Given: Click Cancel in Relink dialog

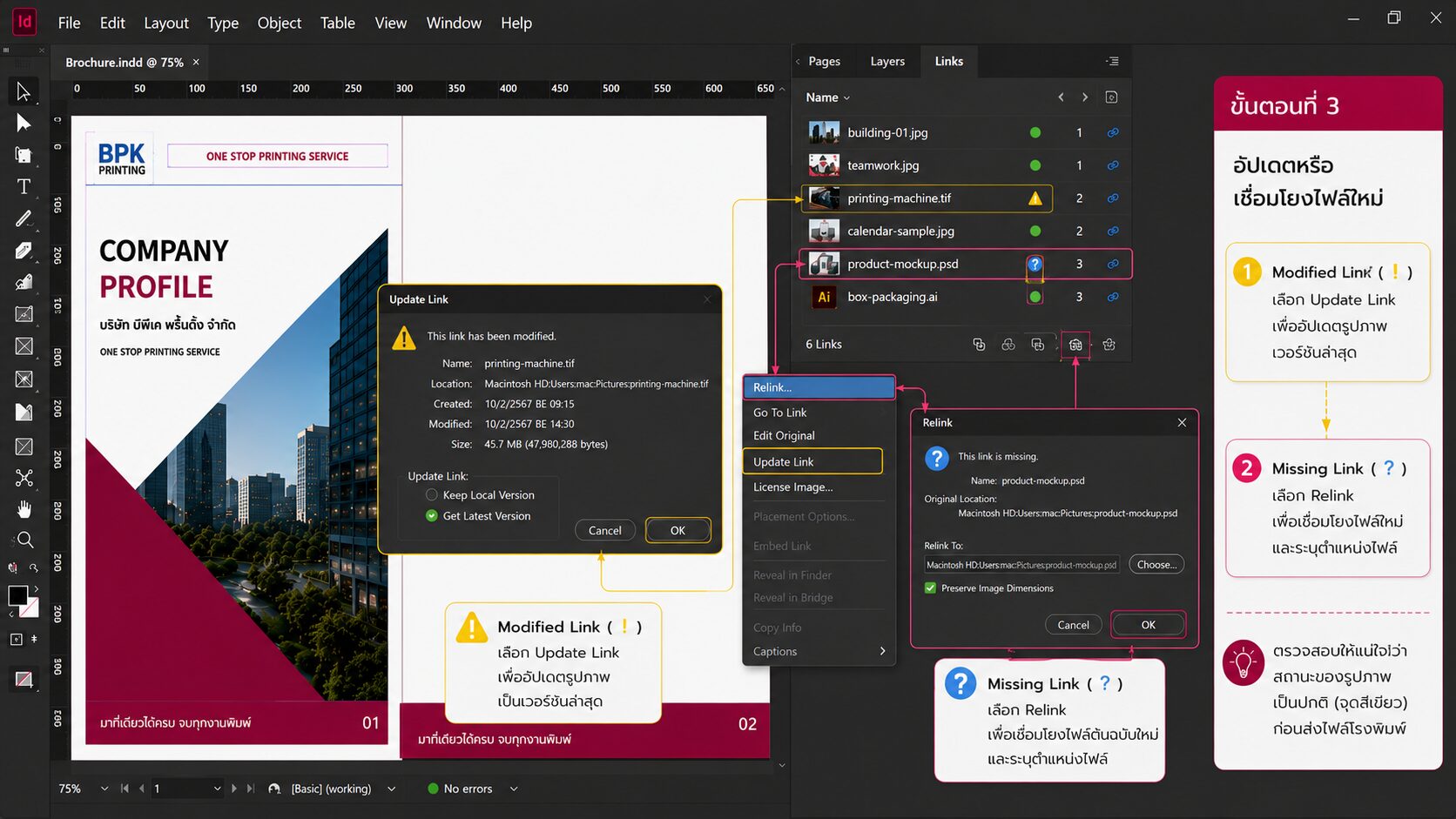Looking at the screenshot, I should pos(1073,625).
